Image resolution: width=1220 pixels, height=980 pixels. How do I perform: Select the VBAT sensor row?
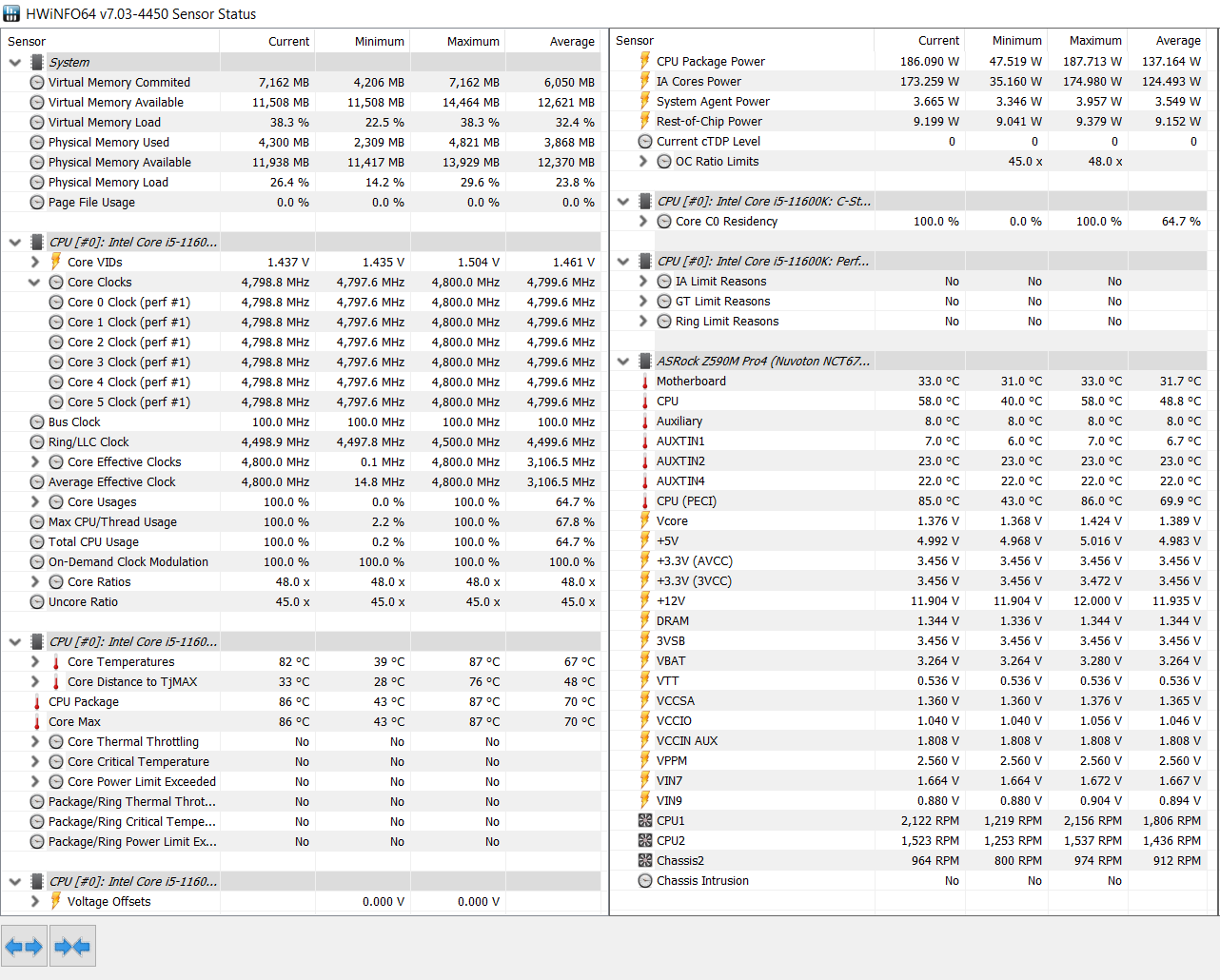click(909, 660)
